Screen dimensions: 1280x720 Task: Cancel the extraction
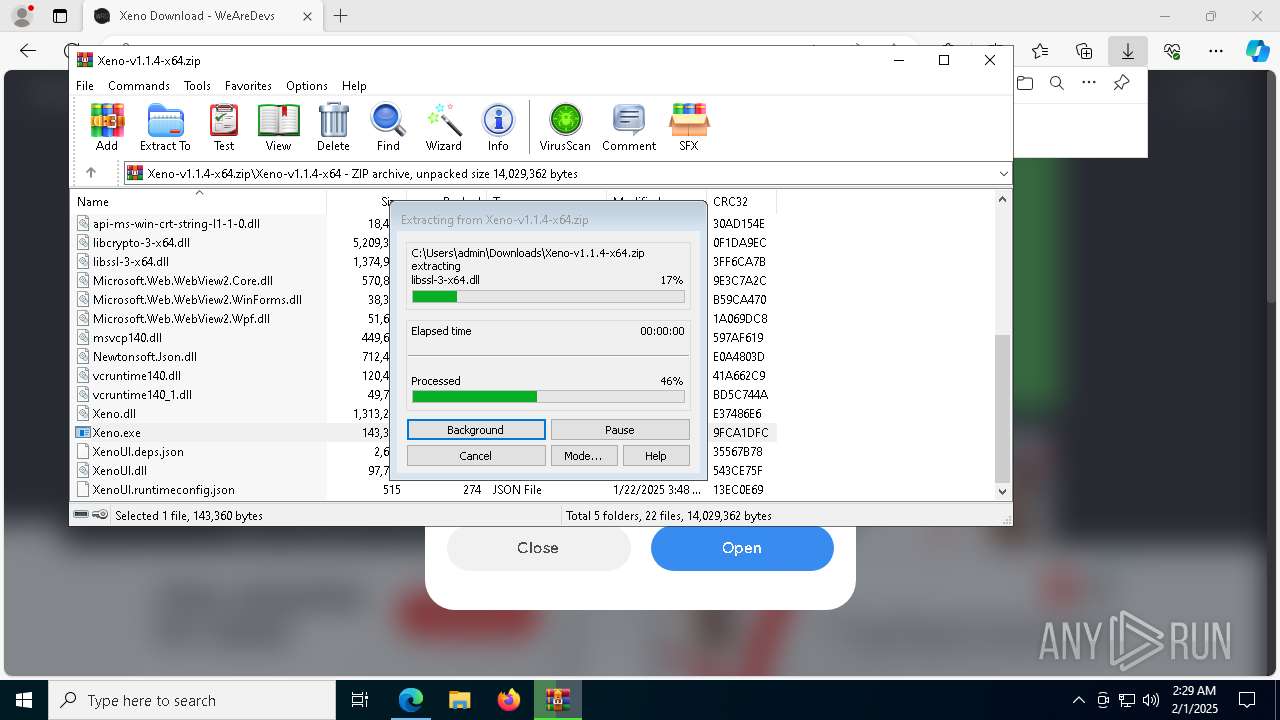tap(476, 456)
